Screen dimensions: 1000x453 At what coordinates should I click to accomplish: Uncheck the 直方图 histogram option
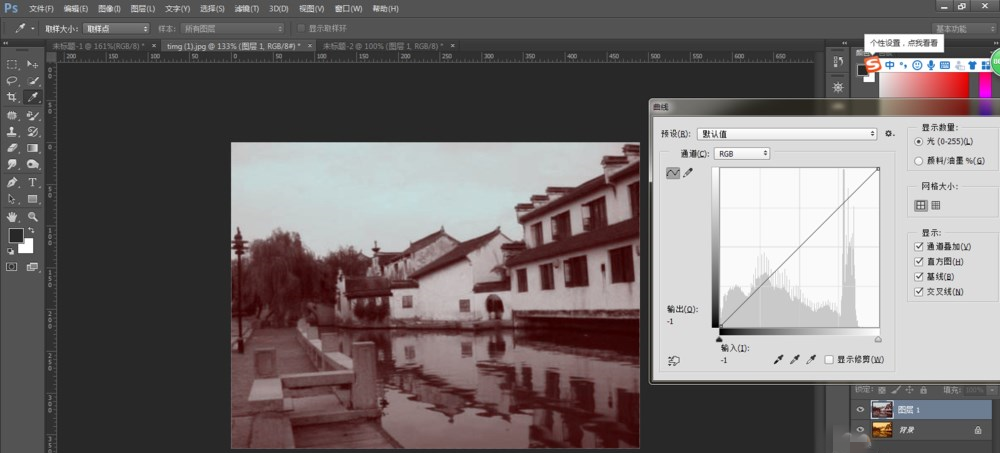tap(919, 261)
